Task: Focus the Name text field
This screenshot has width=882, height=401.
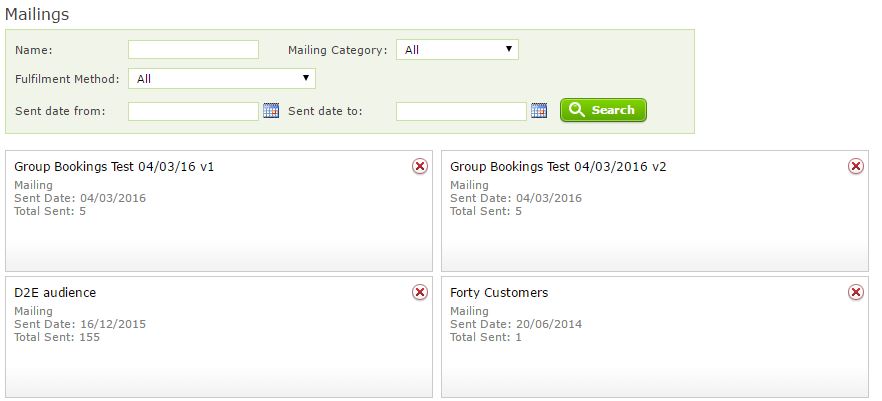Action: pos(194,49)
